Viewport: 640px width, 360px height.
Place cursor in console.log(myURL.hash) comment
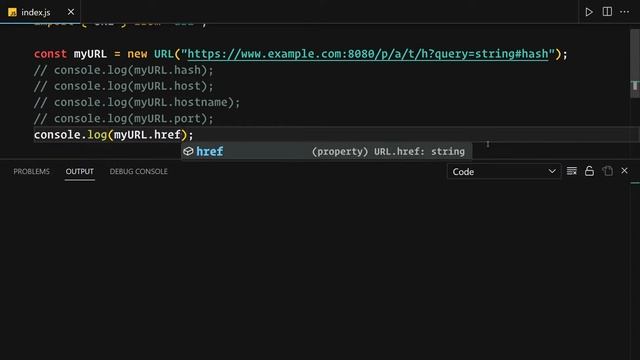click(124, 70)
